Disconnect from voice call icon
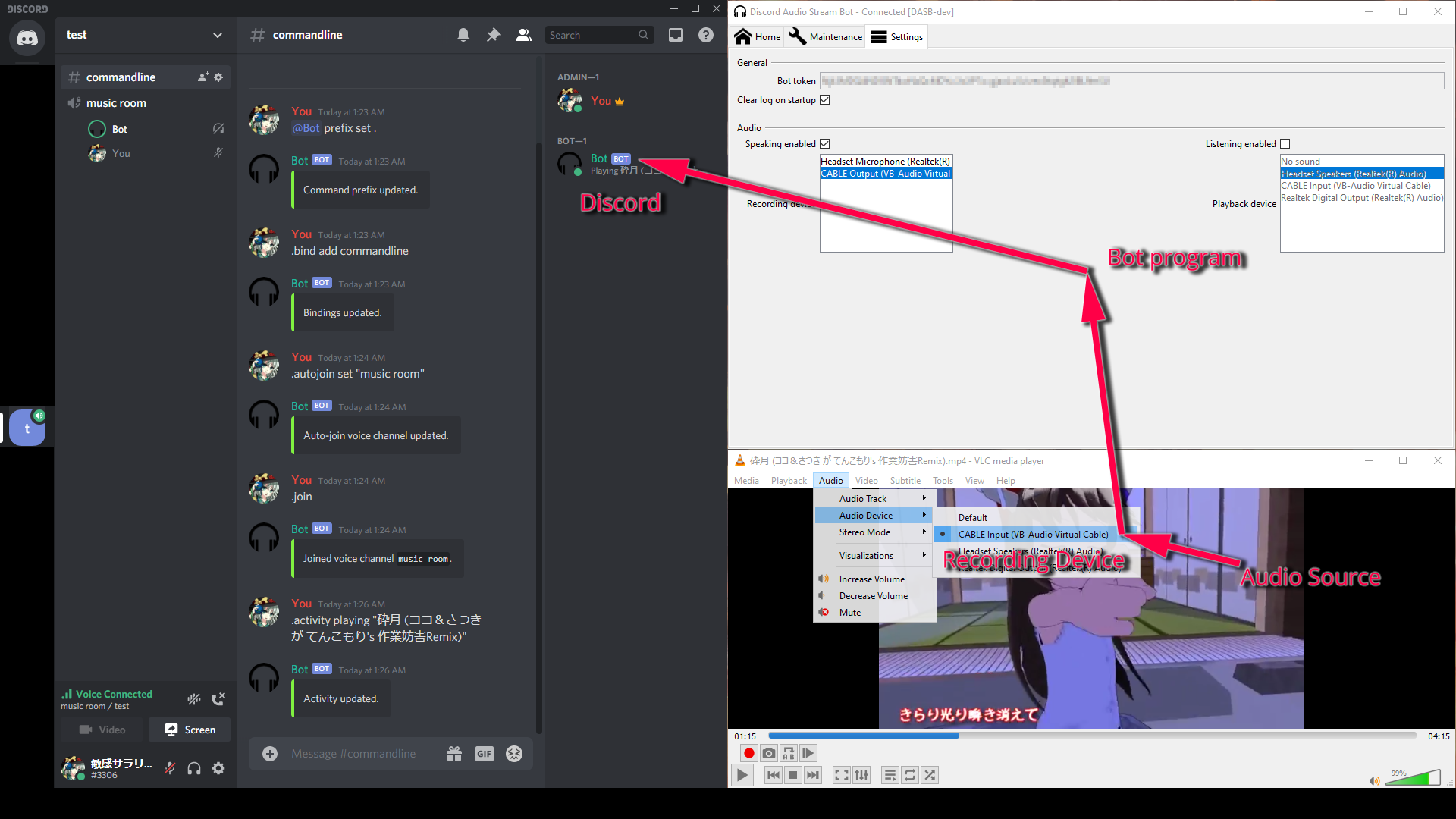The width and height of the screenshot is (1456, 819). tap(218, 699)
